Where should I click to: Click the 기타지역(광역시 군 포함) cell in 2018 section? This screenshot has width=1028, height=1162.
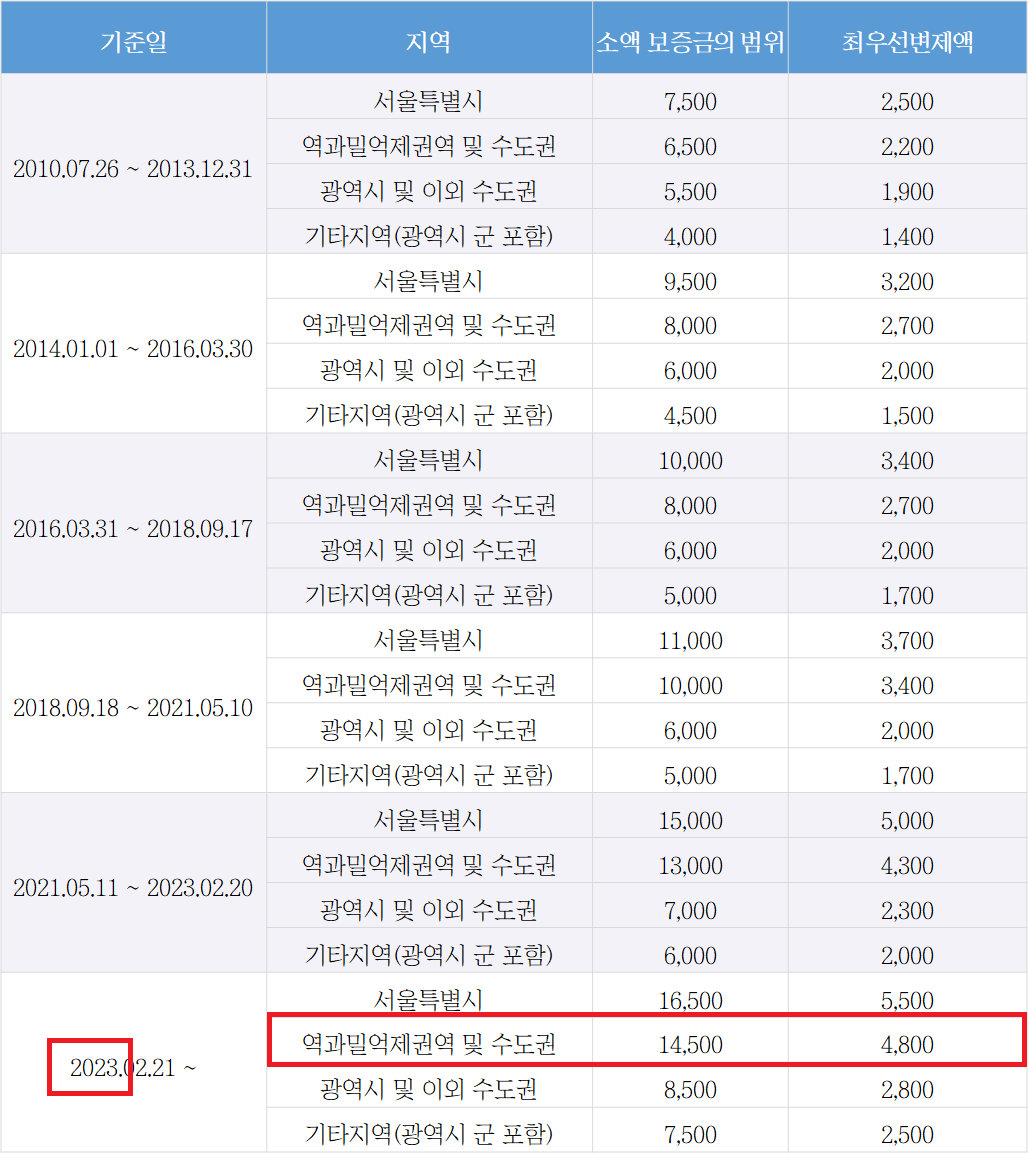[x=429, y=770]
